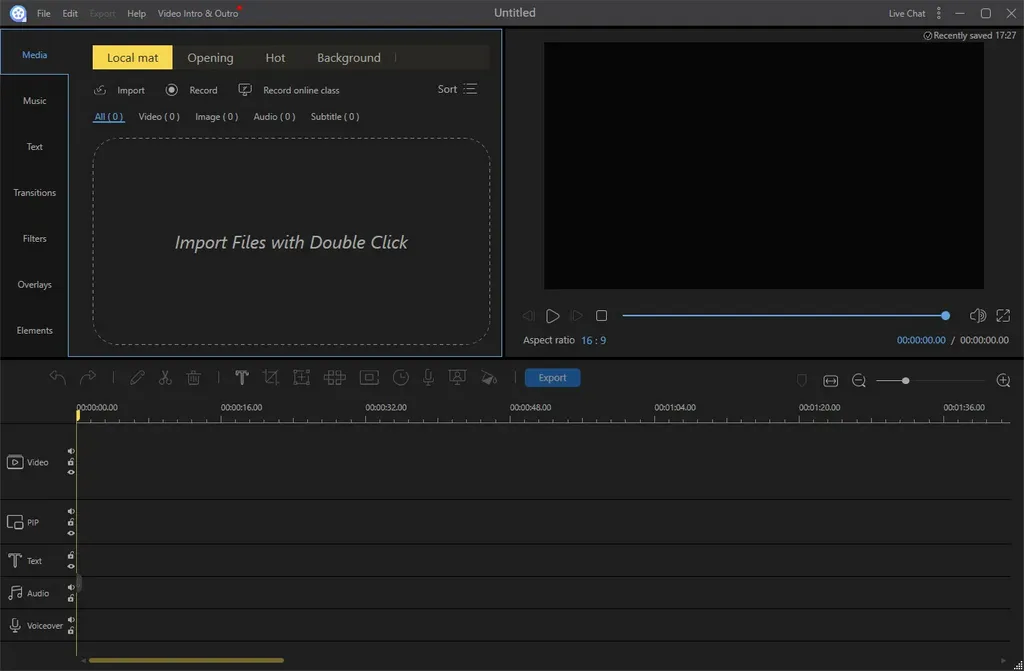Open Video Intro & Outro menu

(x=198, y=13)
